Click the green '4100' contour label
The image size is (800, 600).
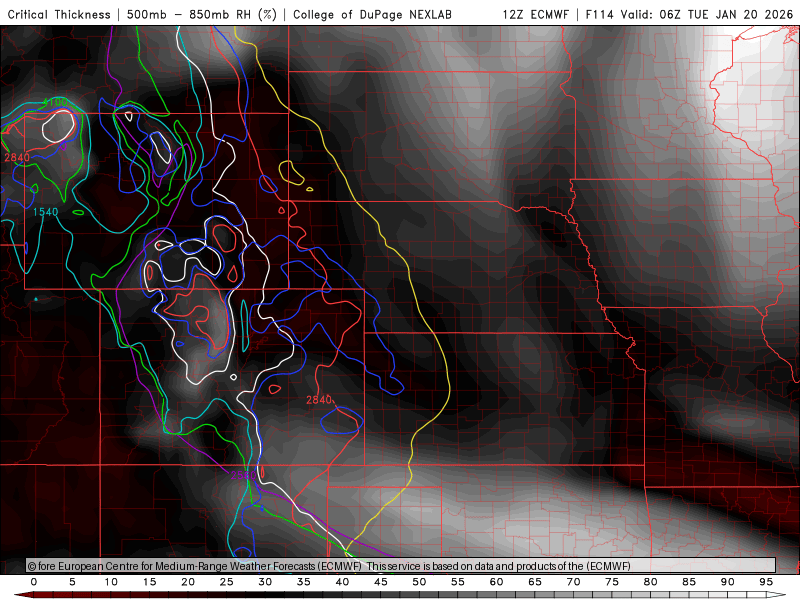click(x=55, y=103)
